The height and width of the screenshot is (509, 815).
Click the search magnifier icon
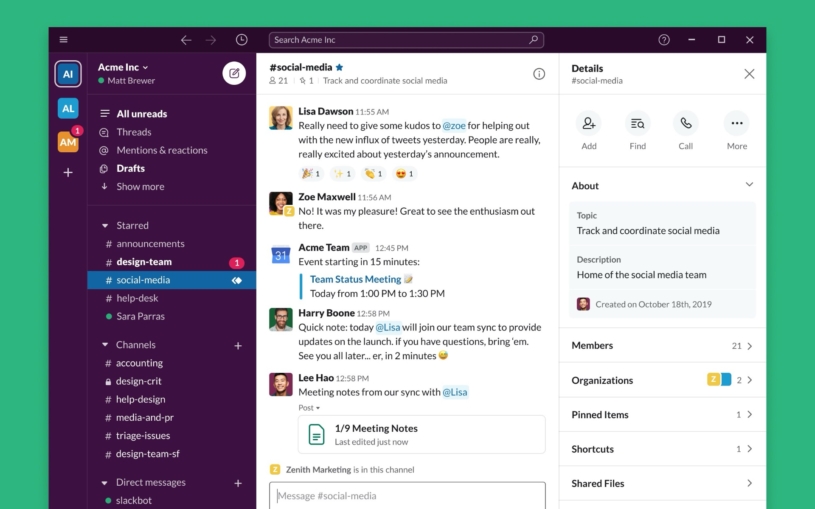pos(533,40)
